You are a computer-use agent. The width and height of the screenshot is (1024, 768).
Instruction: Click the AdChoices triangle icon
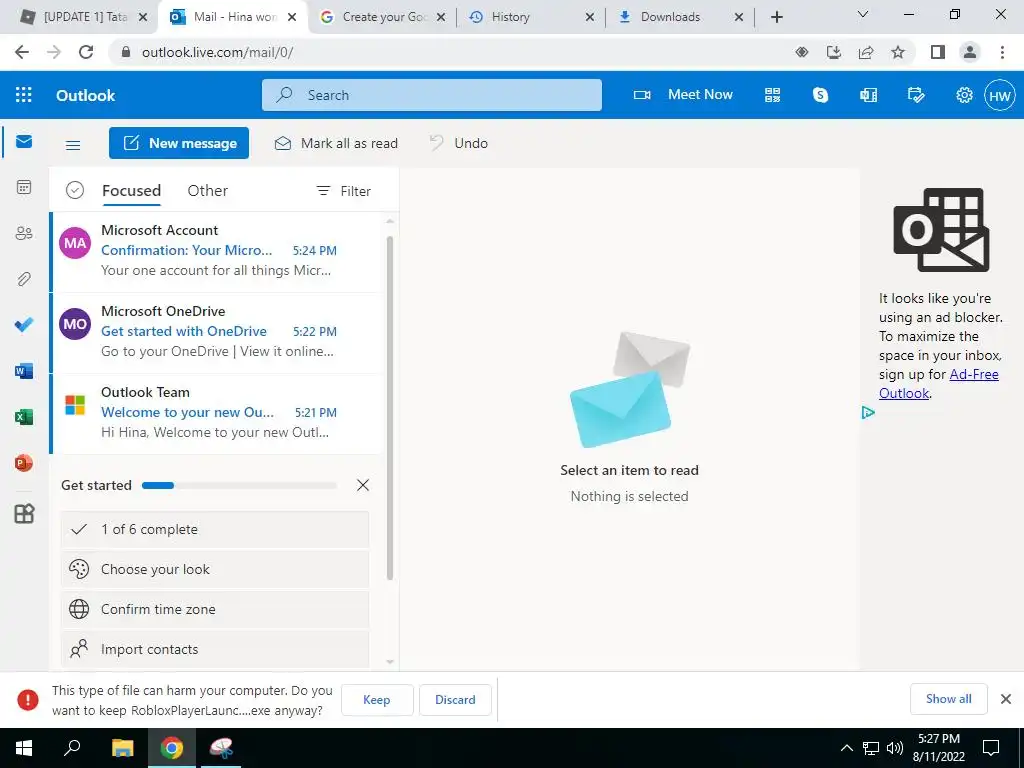point(868,412)
